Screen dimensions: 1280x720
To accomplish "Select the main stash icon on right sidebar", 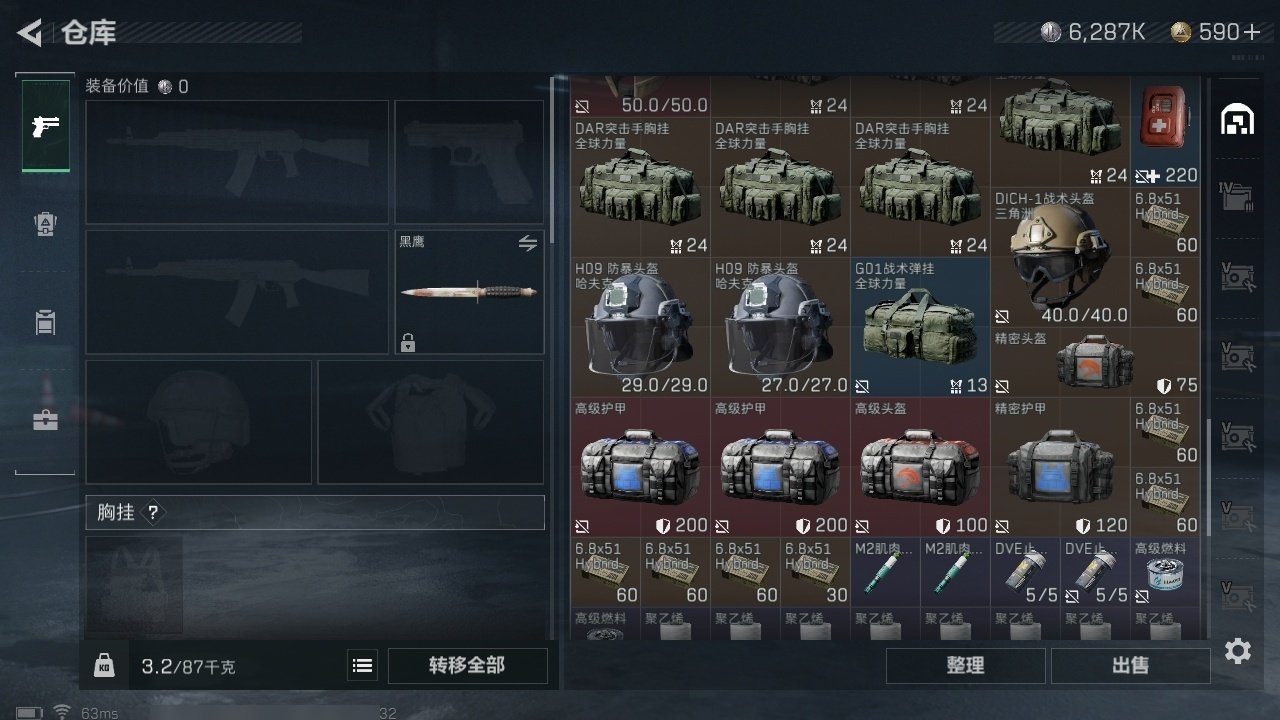I will click(x=1238, y=119).
